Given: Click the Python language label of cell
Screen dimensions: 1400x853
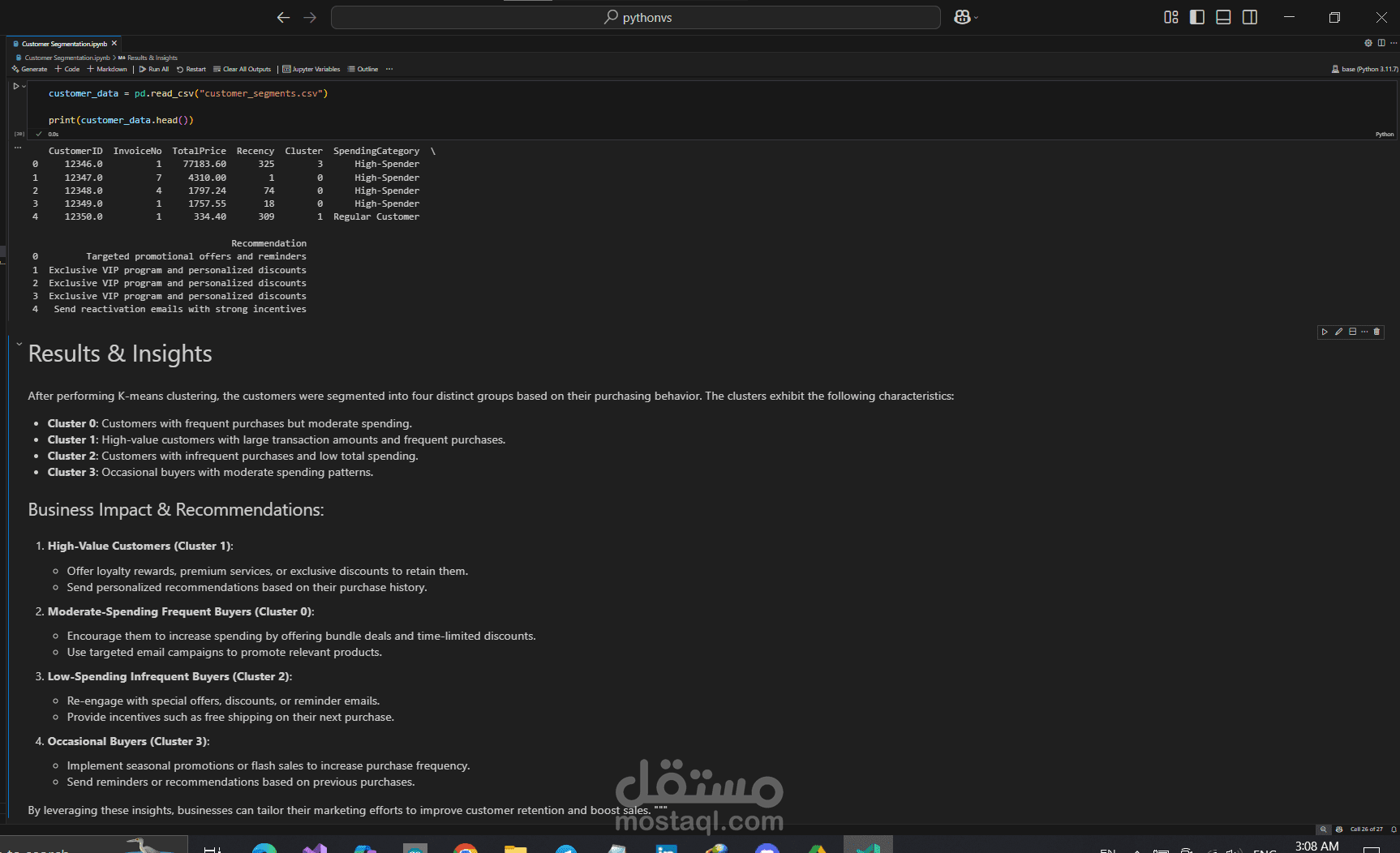Looking at the screenshot, I should 1385,135.
